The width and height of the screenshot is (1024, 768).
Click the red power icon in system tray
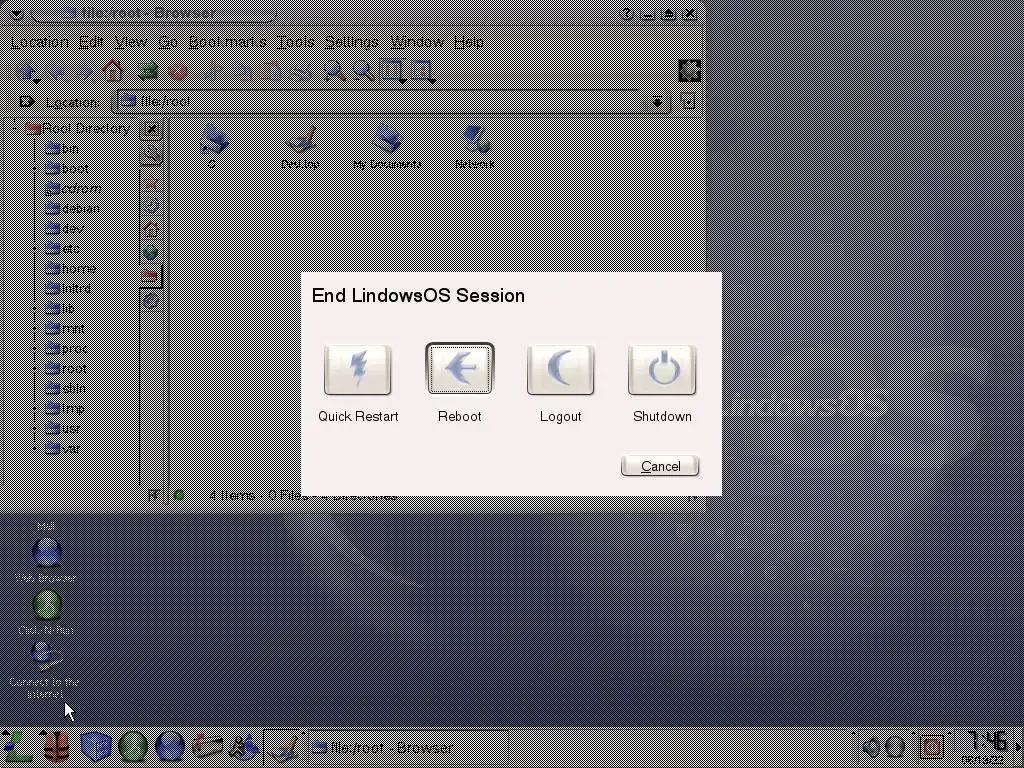click(x=932, y=746)
